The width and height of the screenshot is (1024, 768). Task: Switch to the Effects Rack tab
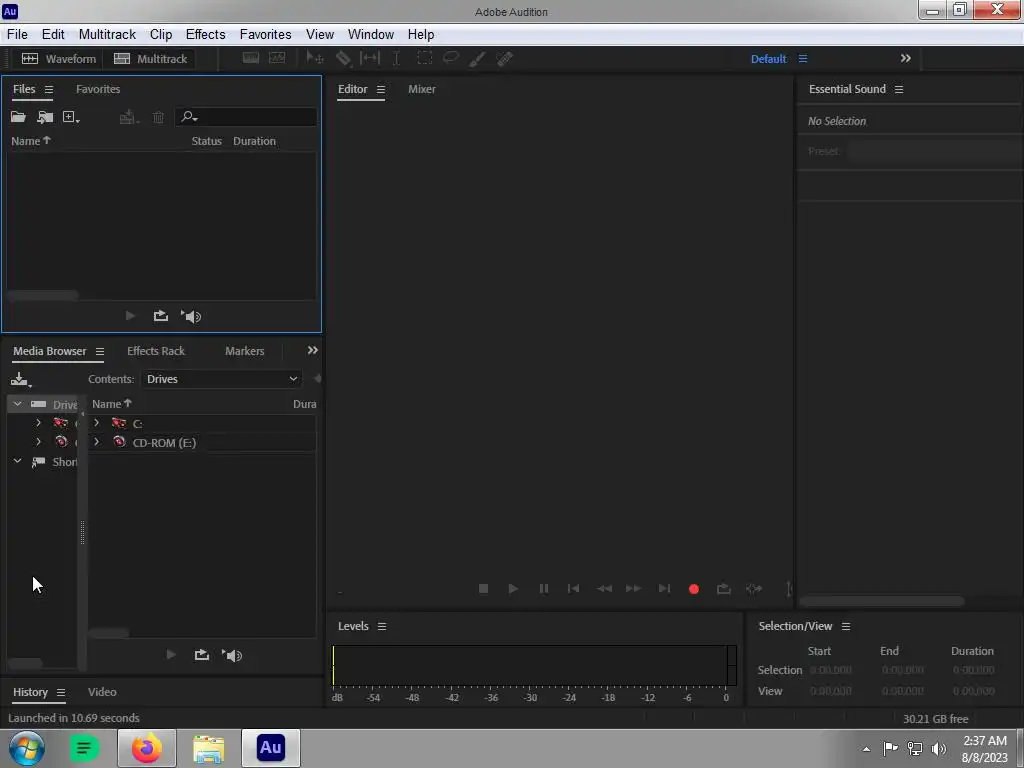(156, 351)
